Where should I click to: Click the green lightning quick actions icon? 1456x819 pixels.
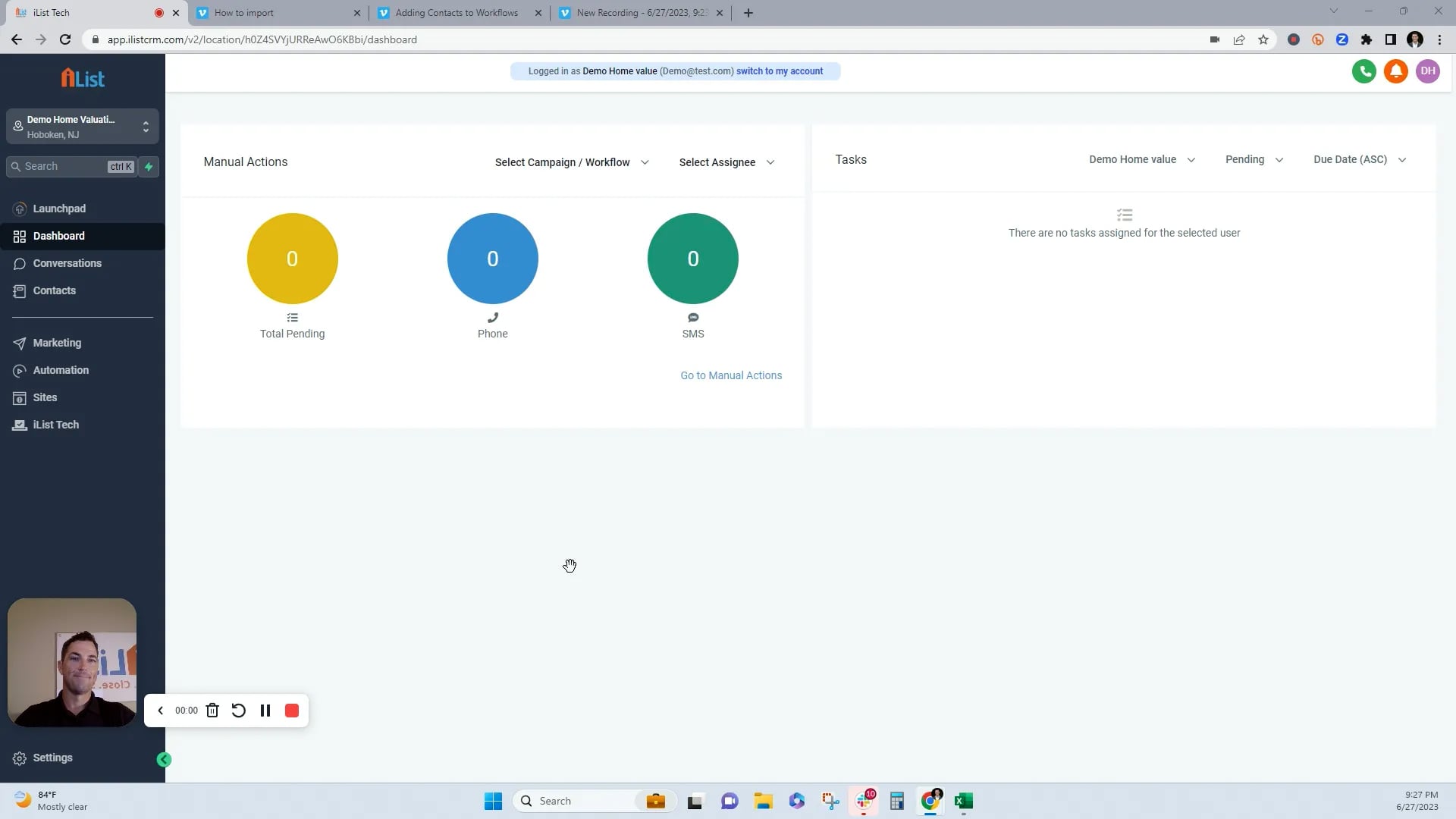(149, 167)
